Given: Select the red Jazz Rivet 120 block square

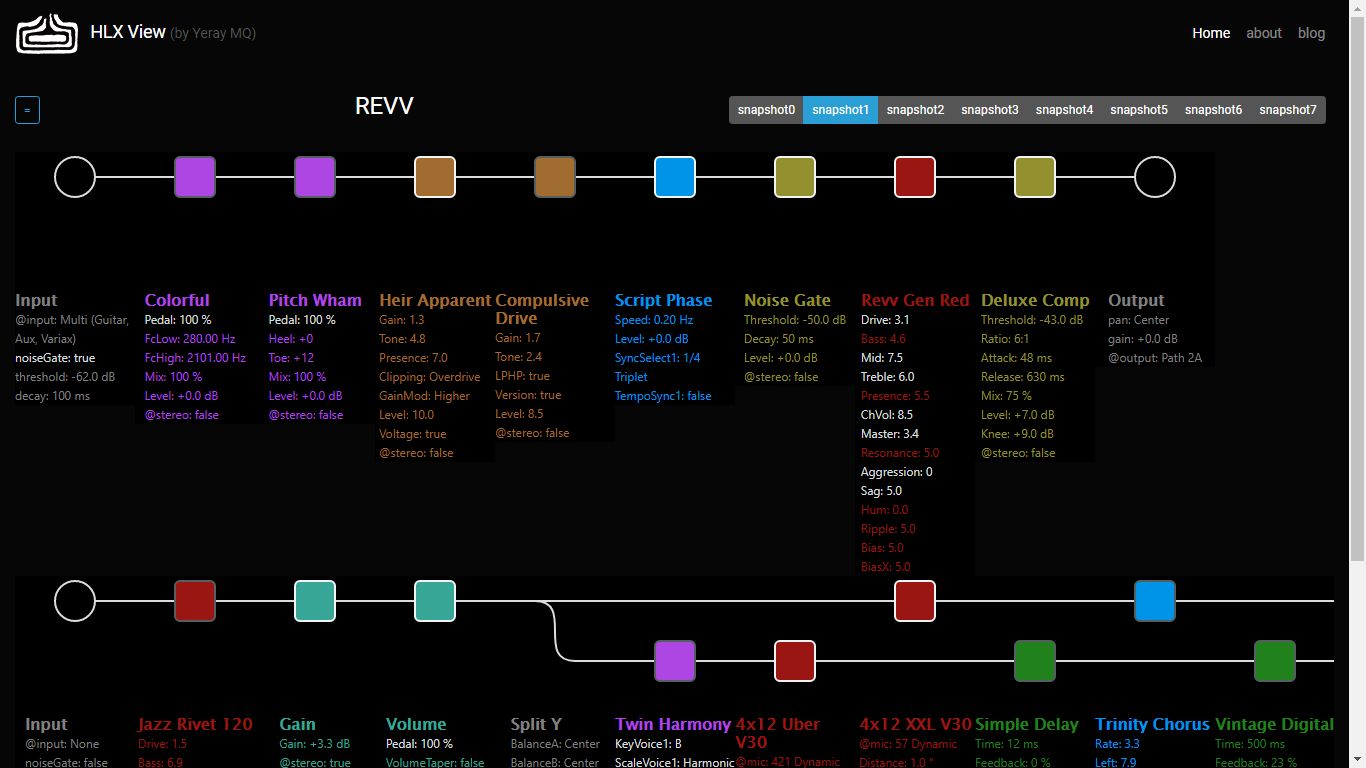Looking at the screenshot, I should coord(195,601).
